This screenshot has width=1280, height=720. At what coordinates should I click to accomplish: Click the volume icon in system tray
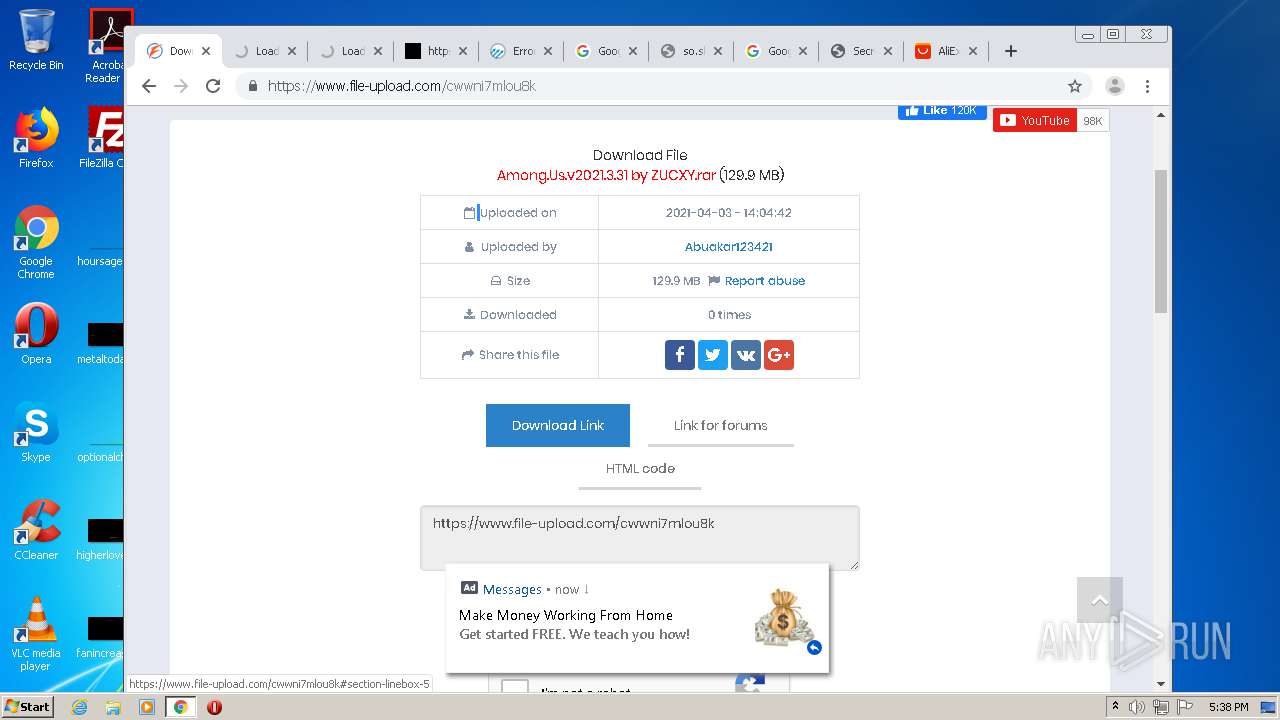click(1137, 707)
